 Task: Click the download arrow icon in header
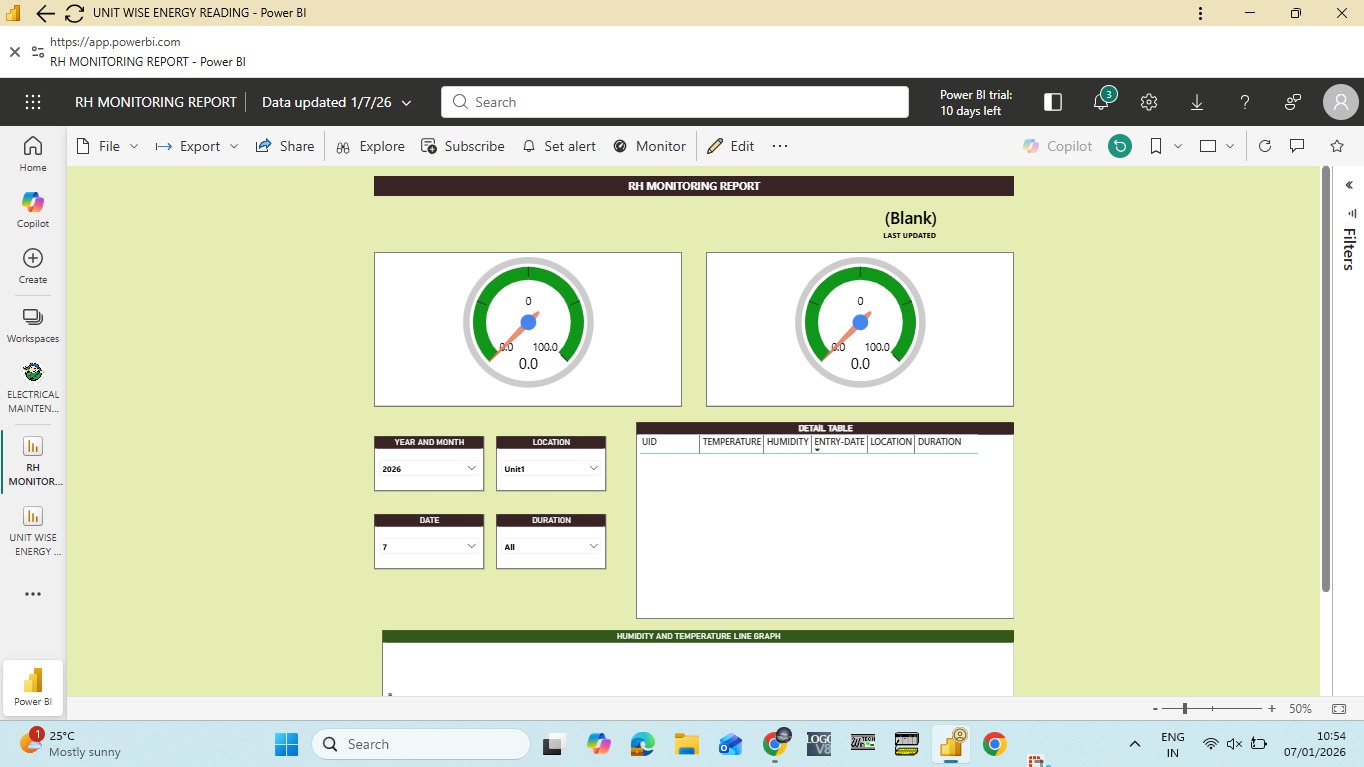pos(1197,102)
